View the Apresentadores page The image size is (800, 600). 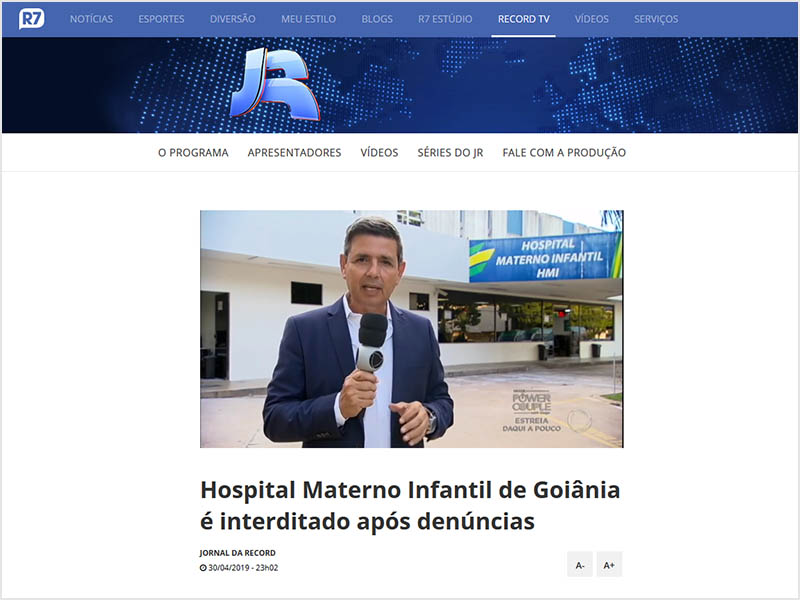(294, 153)
